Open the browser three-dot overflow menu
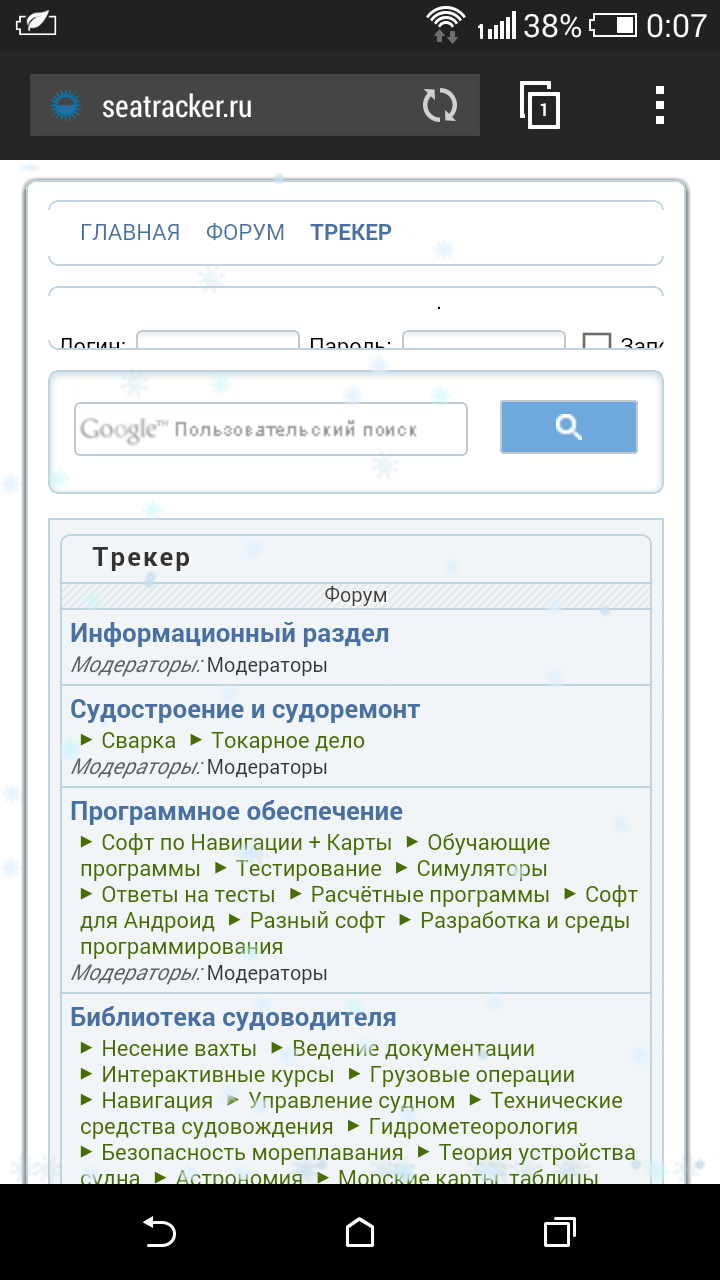Image resolution: width=720 pixels, height=1280 pixels. click(x=659, y=106)
